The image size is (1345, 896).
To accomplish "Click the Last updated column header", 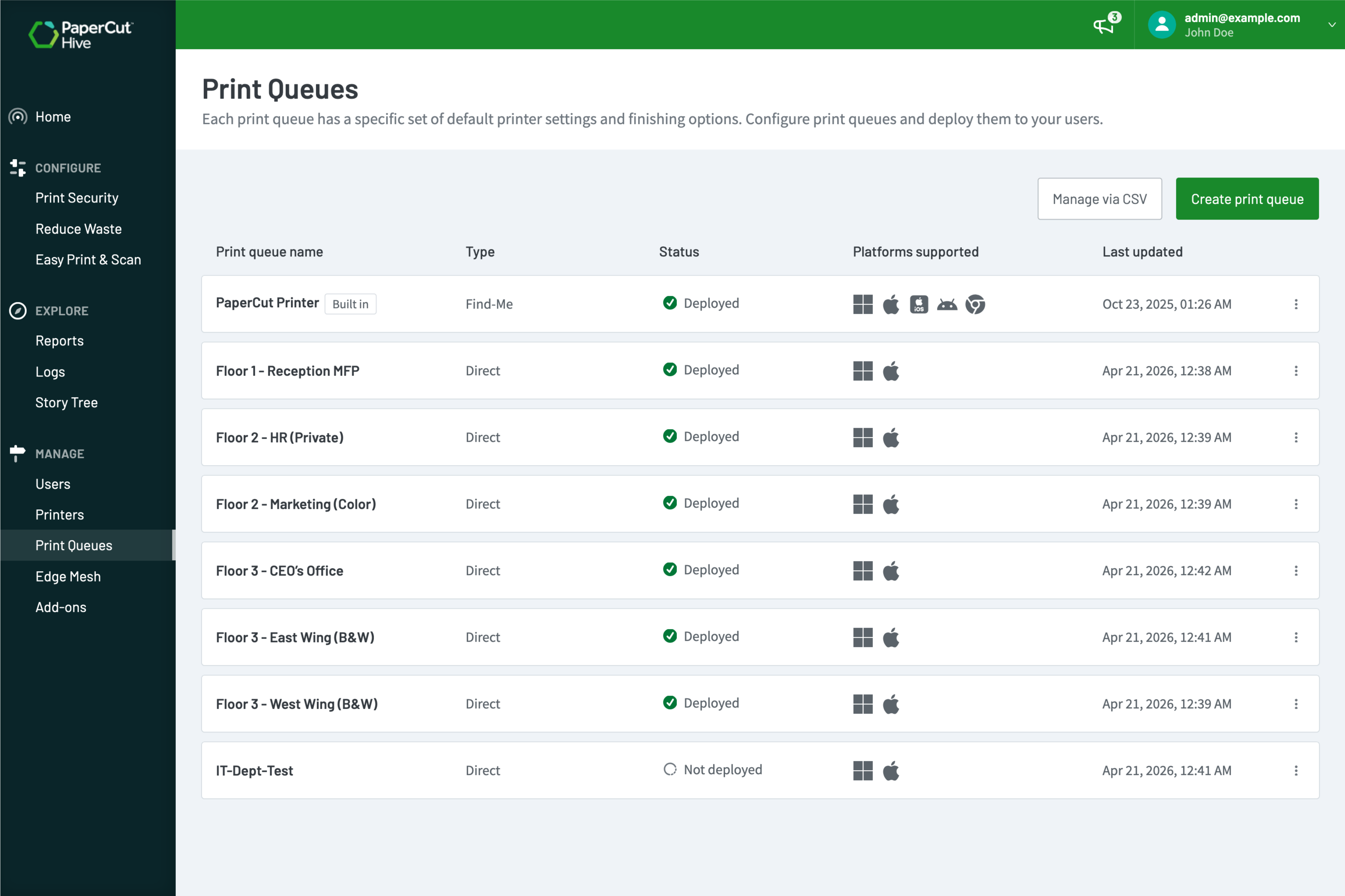I will point(1142,252).
